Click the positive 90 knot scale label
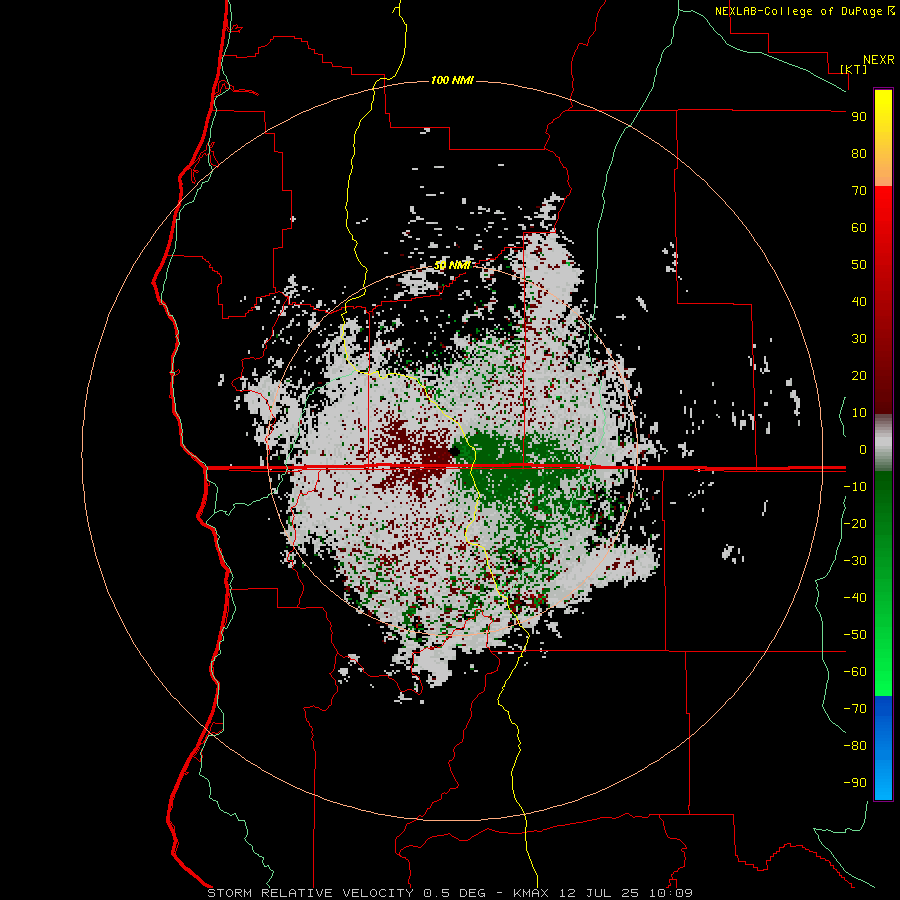The height and width of the screenshot is (900, 900). pos(859,117)
